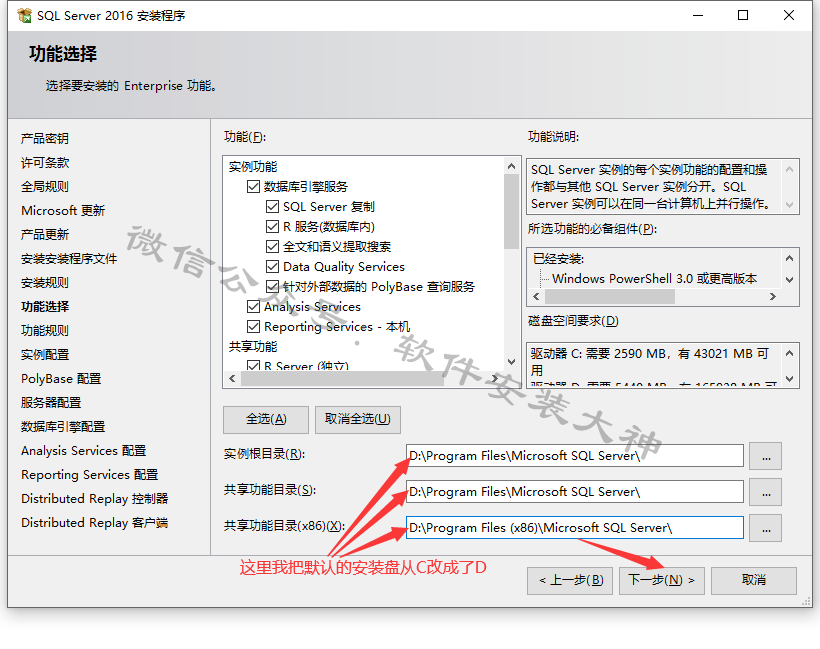This screenshot has height=649, width=820.
Task: Toggle Reporting Services - 本机 checkbox
Action: point(253,326)
